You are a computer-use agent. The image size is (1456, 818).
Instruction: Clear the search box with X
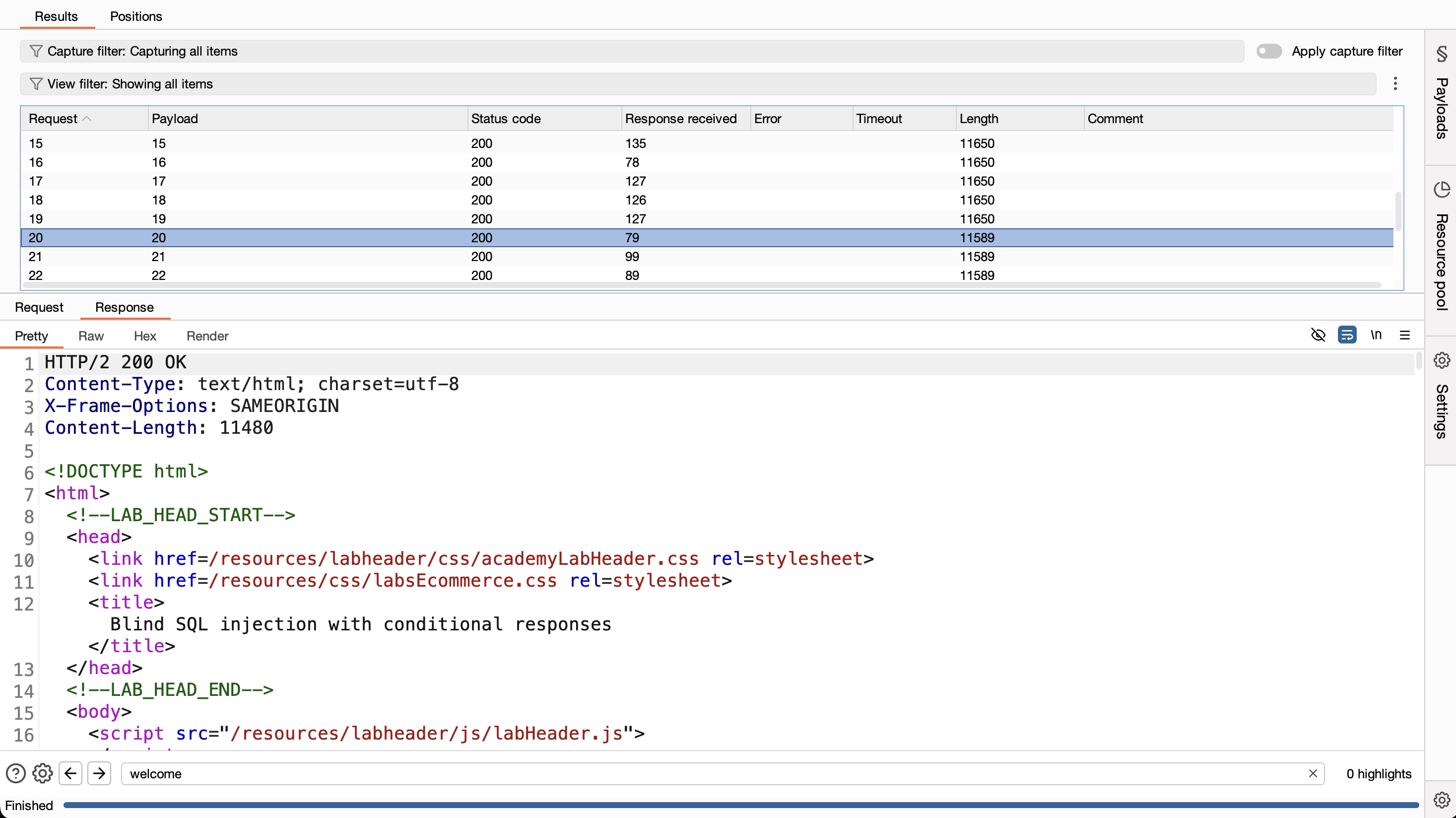click(1313, 773)
